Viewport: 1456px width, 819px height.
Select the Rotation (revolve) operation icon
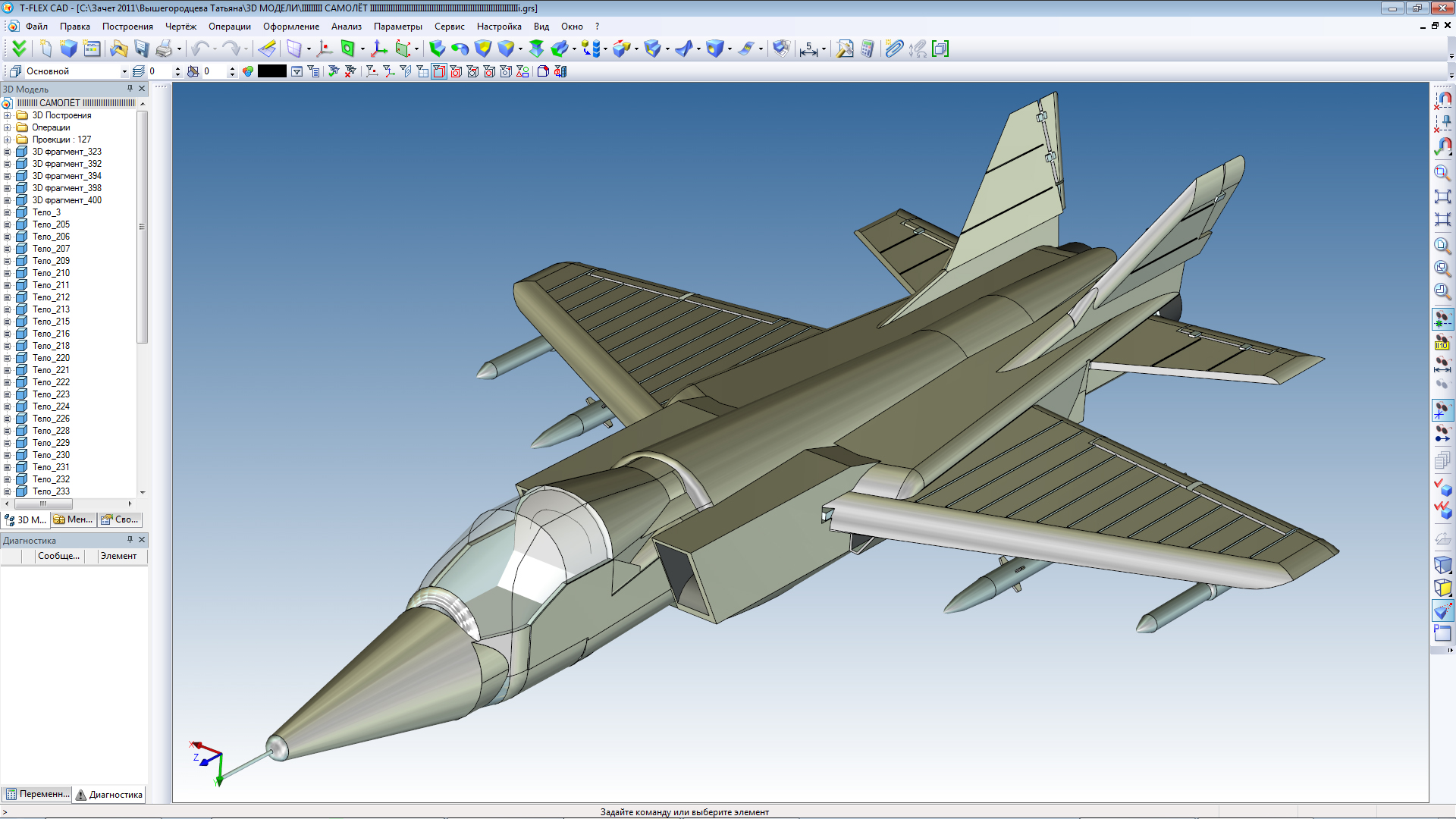tap(461, 49)
